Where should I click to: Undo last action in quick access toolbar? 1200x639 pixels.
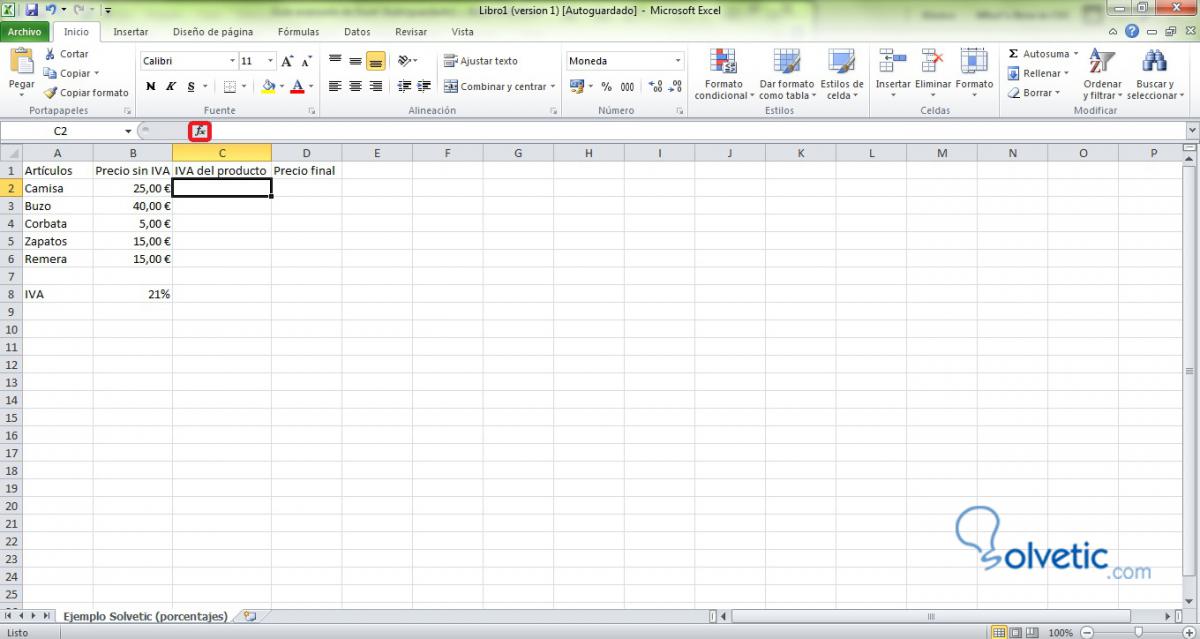[50, 9]
